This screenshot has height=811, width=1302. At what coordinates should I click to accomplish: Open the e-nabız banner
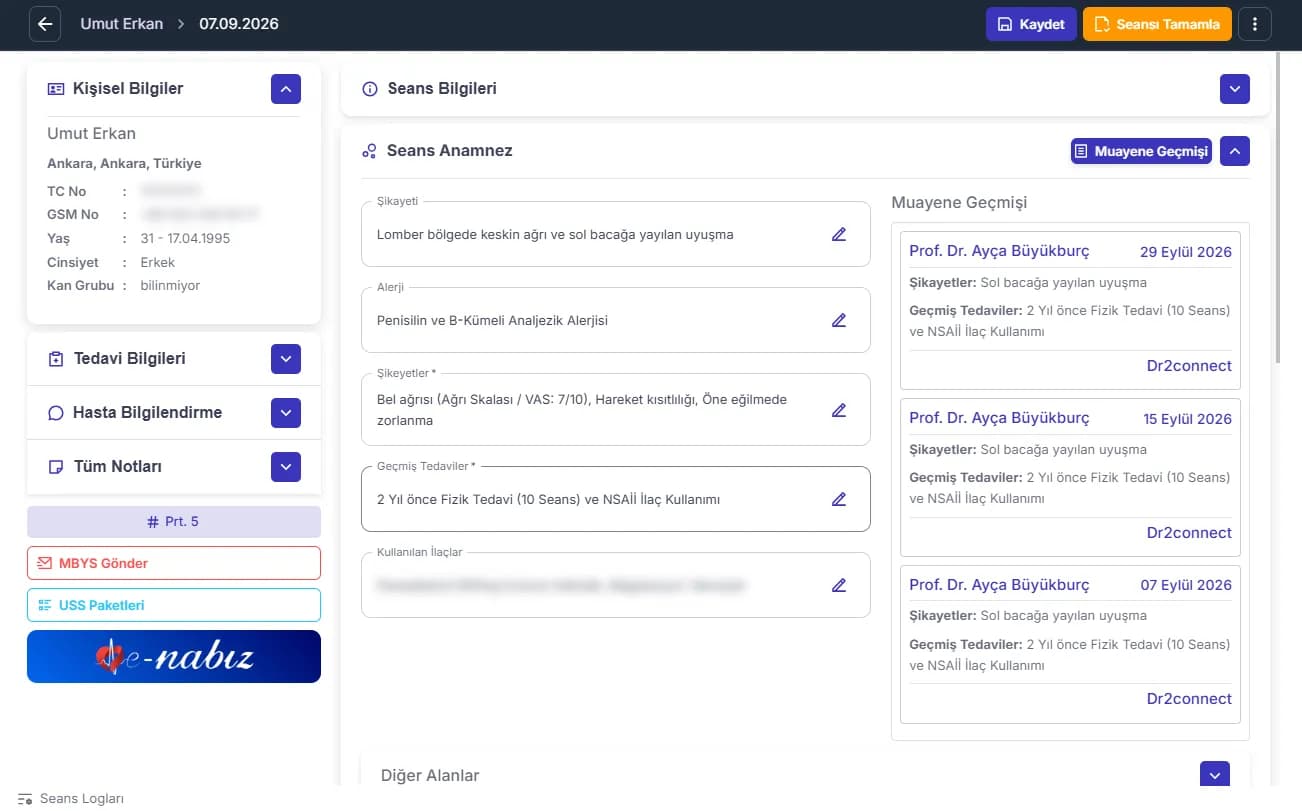pos(174,657)
